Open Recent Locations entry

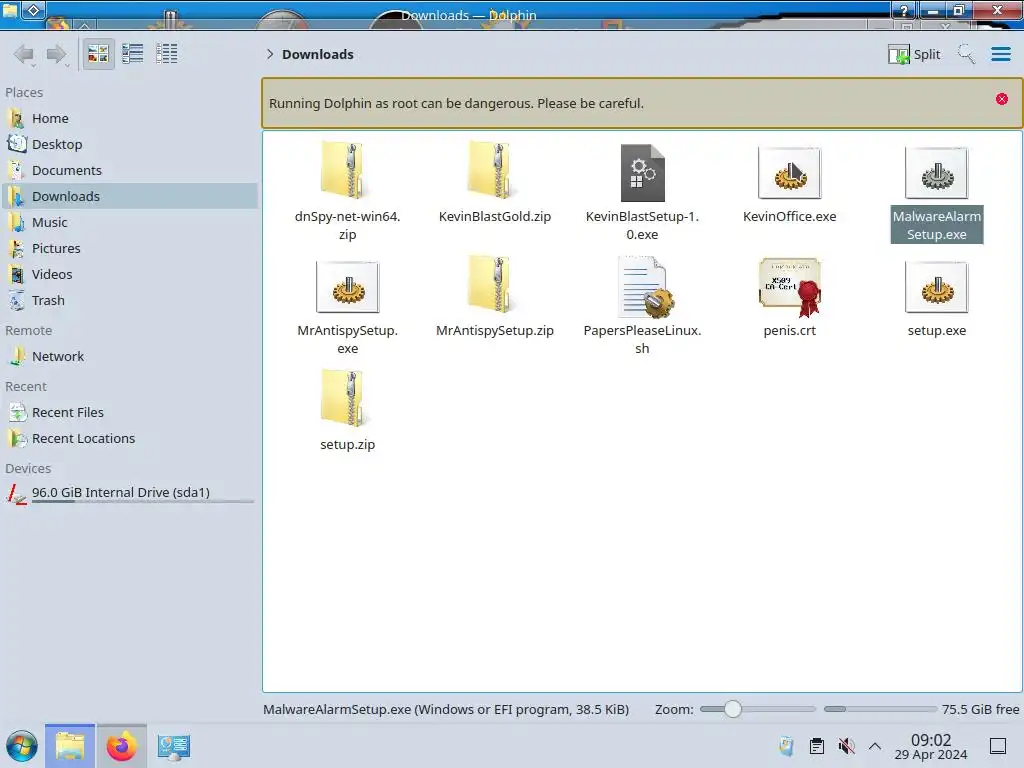(129, 439)
